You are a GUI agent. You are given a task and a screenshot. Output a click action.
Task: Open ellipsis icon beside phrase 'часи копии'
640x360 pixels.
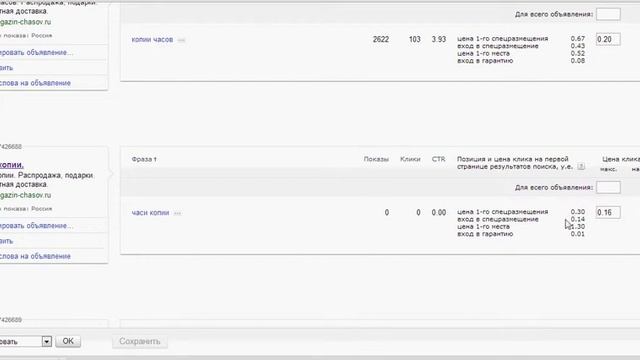tap(178, 213)
